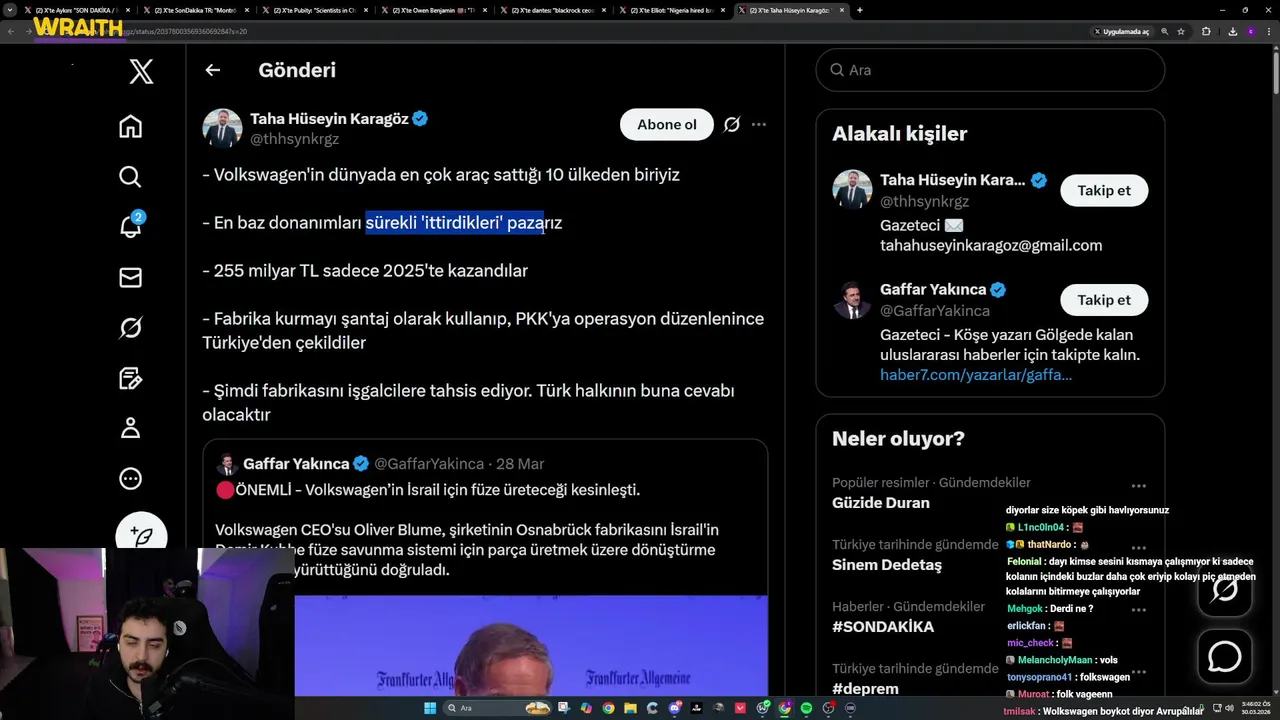The image size is (1280, 720).
Task: Open Discord from the taskbar
Action: [x=675, y=708]
